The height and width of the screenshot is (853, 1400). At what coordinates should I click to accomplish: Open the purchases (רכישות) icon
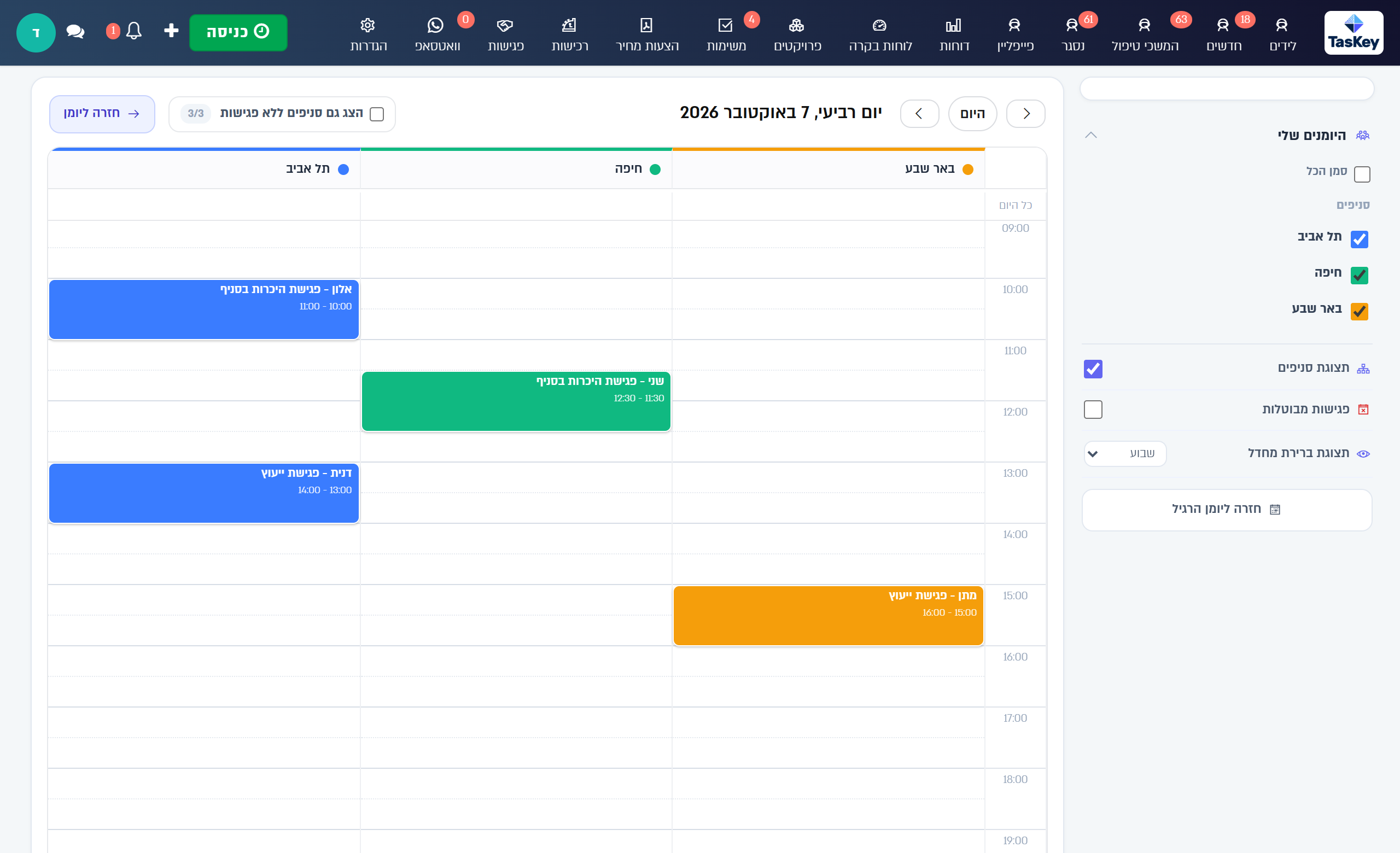pos(569,25)
